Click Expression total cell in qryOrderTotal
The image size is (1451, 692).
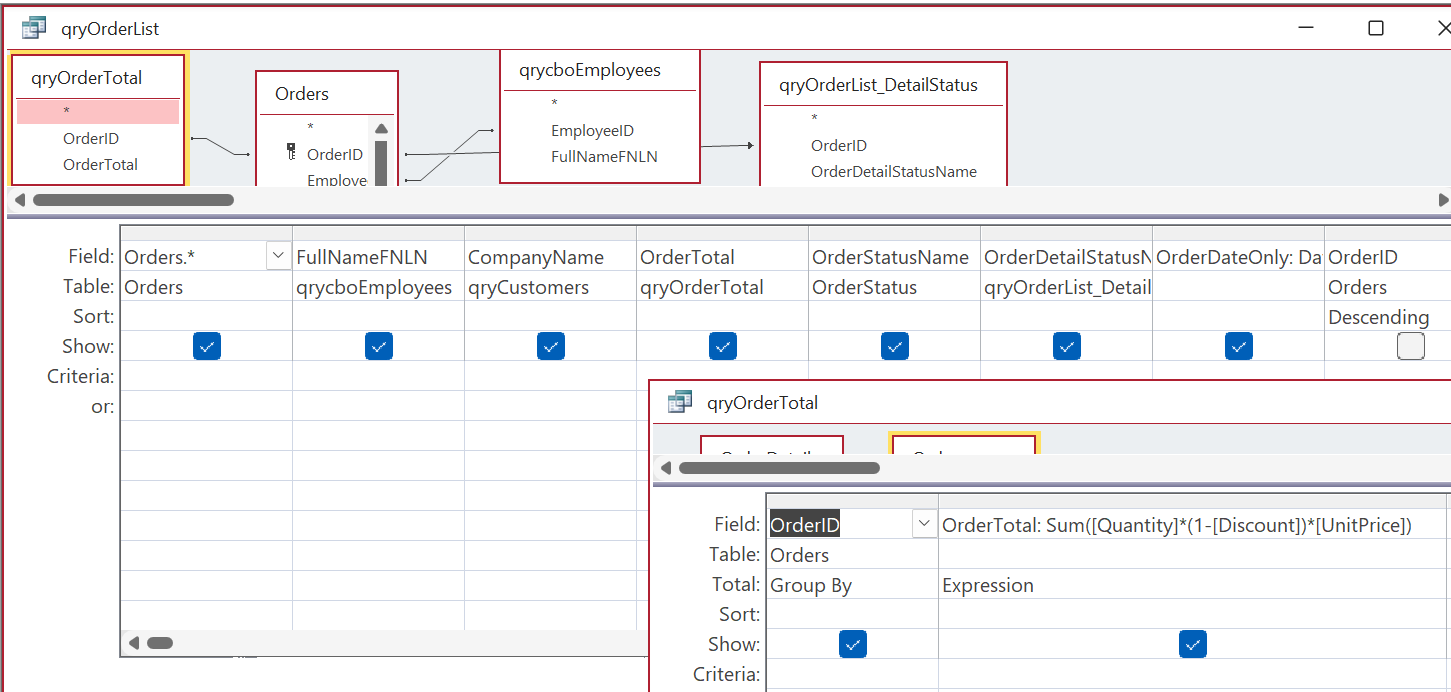coord(1194,585)
